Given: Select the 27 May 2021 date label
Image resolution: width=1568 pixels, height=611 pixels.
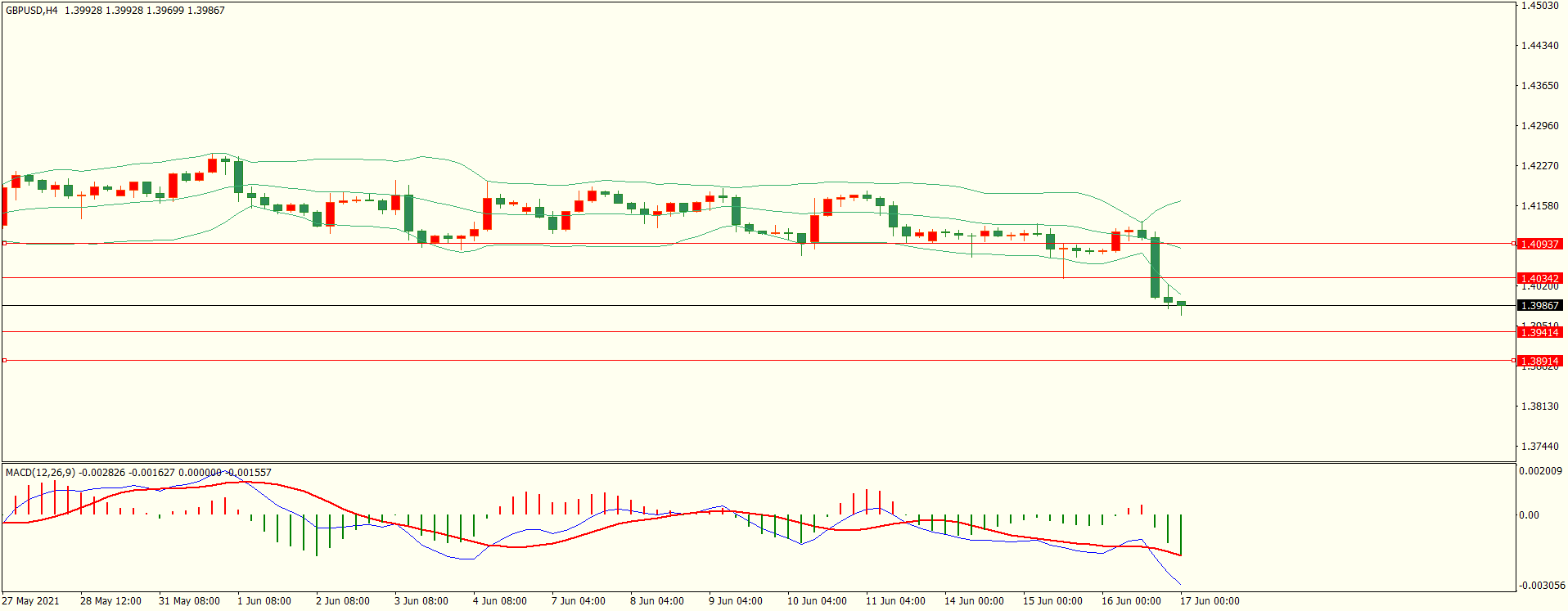Looking at the screenshot, I should pos(30,601).
